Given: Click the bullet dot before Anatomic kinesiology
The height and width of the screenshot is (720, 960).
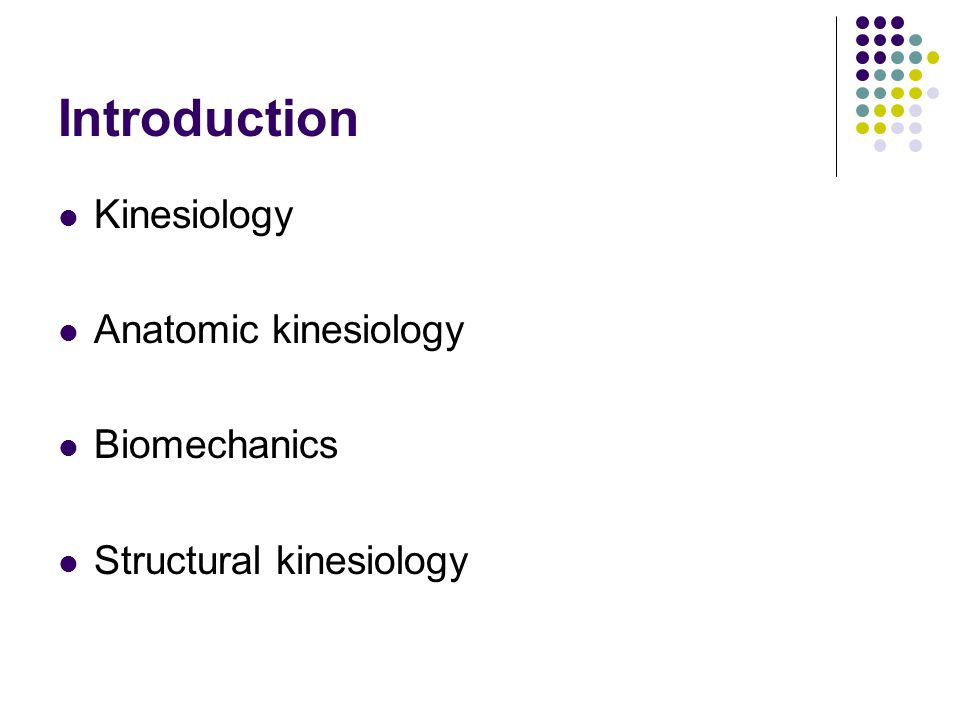Looking at the screenshot, I should click(69, 333).
